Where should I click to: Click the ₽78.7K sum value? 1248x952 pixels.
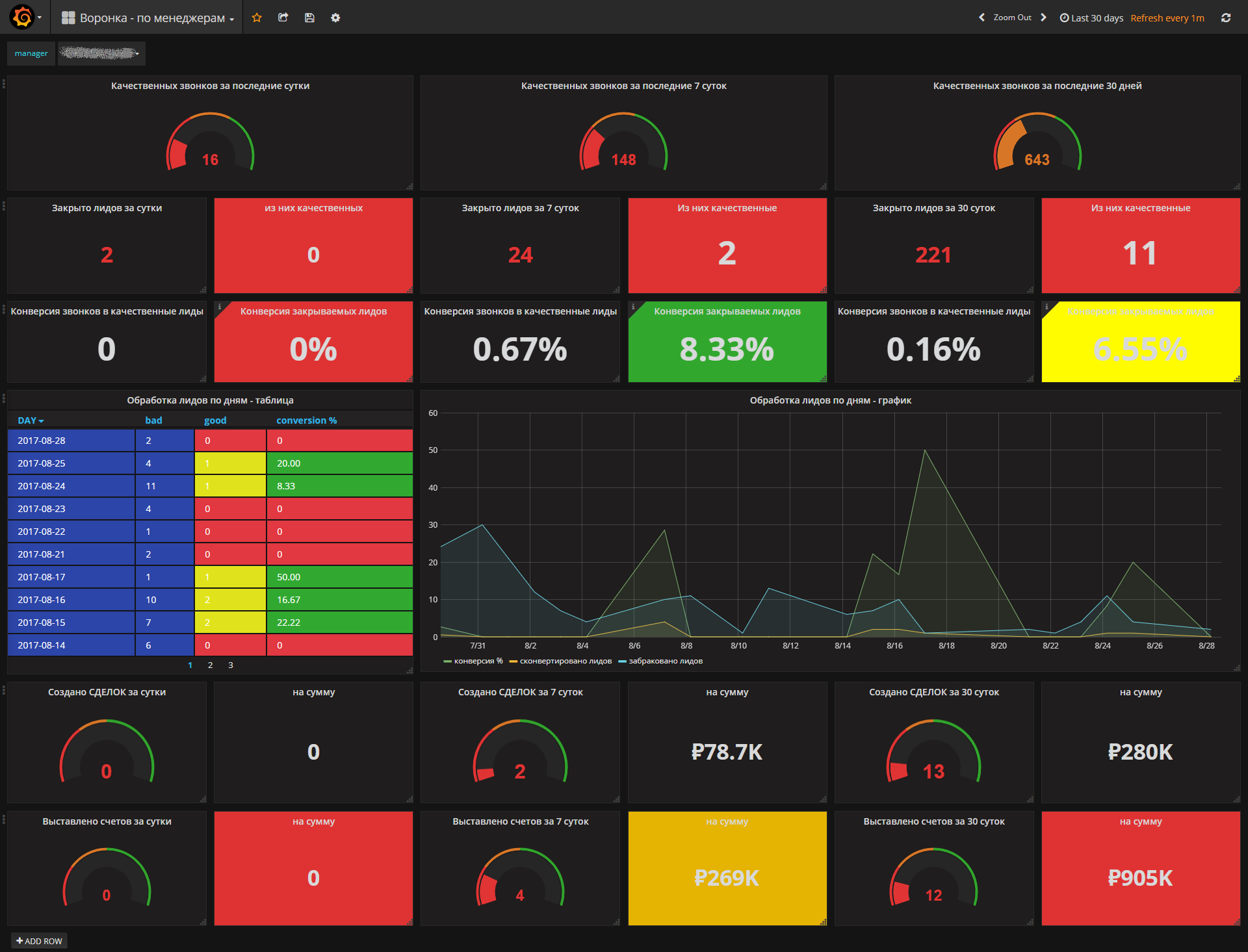[727, 752]
